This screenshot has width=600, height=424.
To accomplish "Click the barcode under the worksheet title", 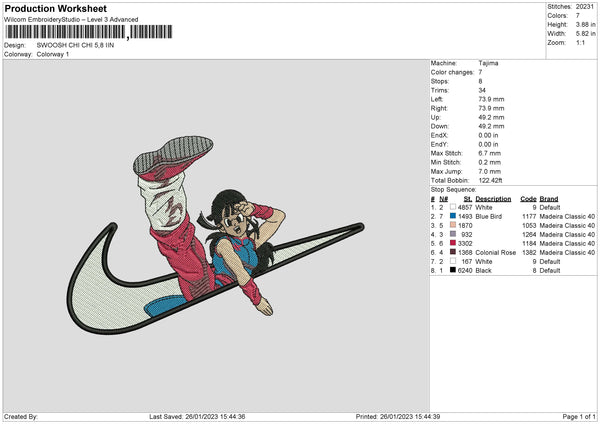I will (x=89, y=32).
